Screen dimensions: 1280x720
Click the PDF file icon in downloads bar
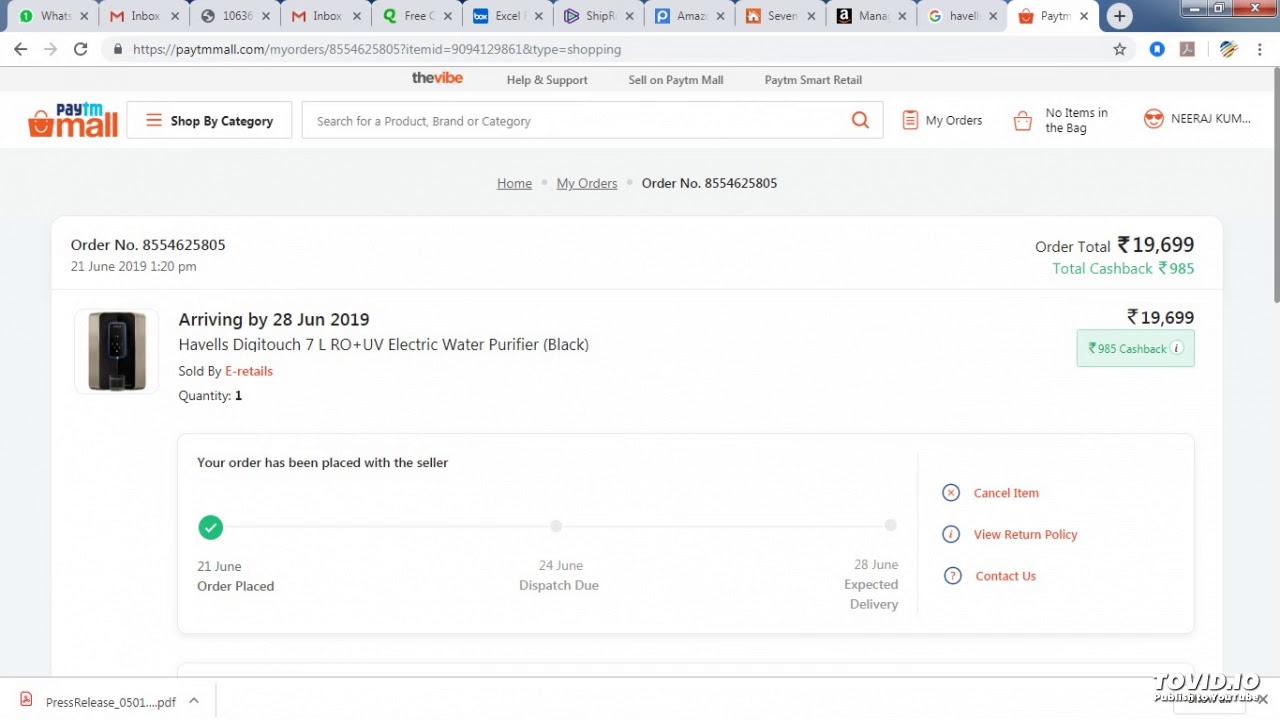[26, 701]
